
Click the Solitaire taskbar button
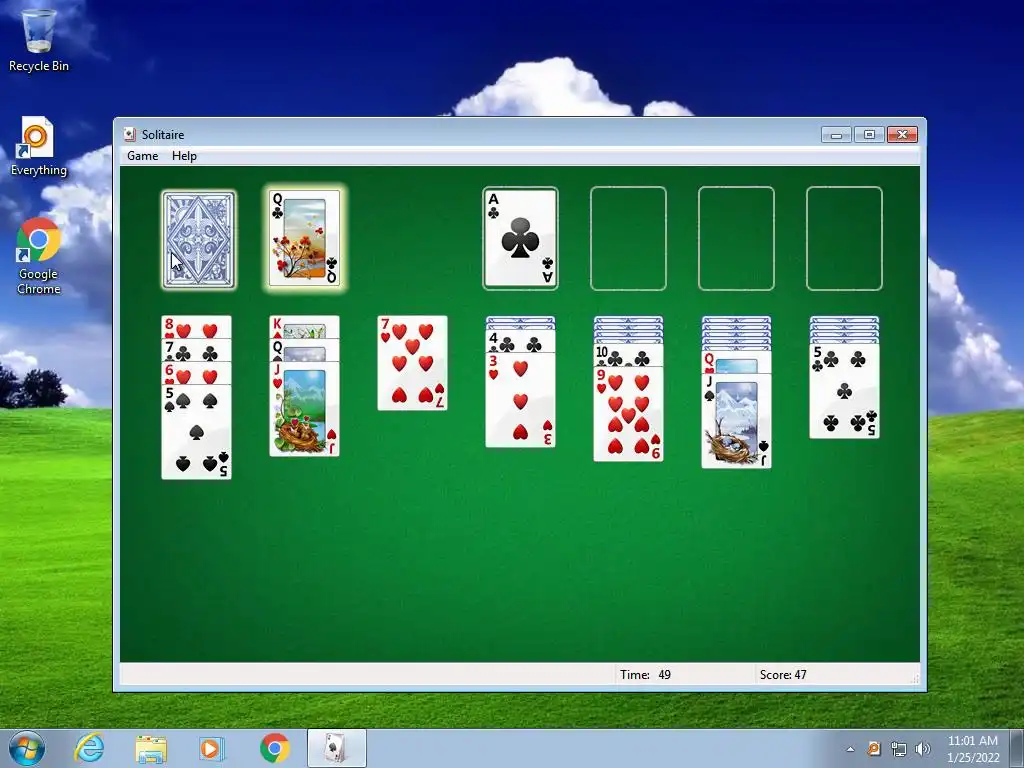coord(336,748)
